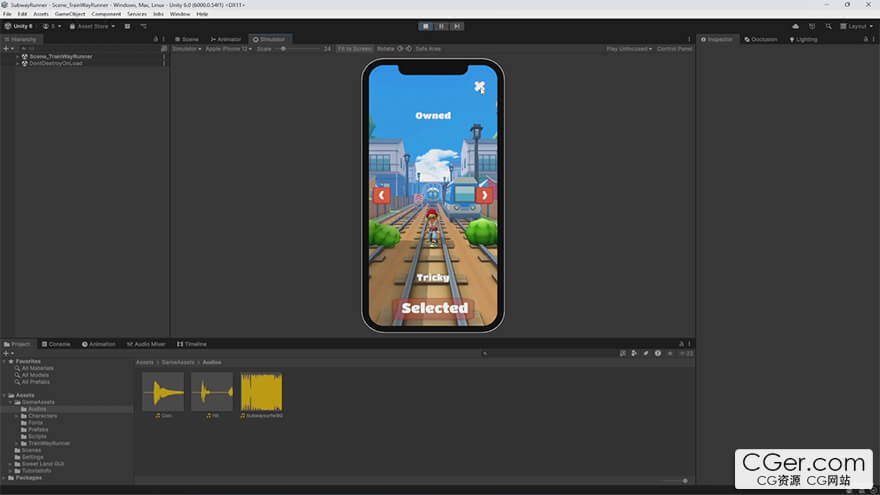Switch to the Console tab
880x495 pixels.
[56, 344]
